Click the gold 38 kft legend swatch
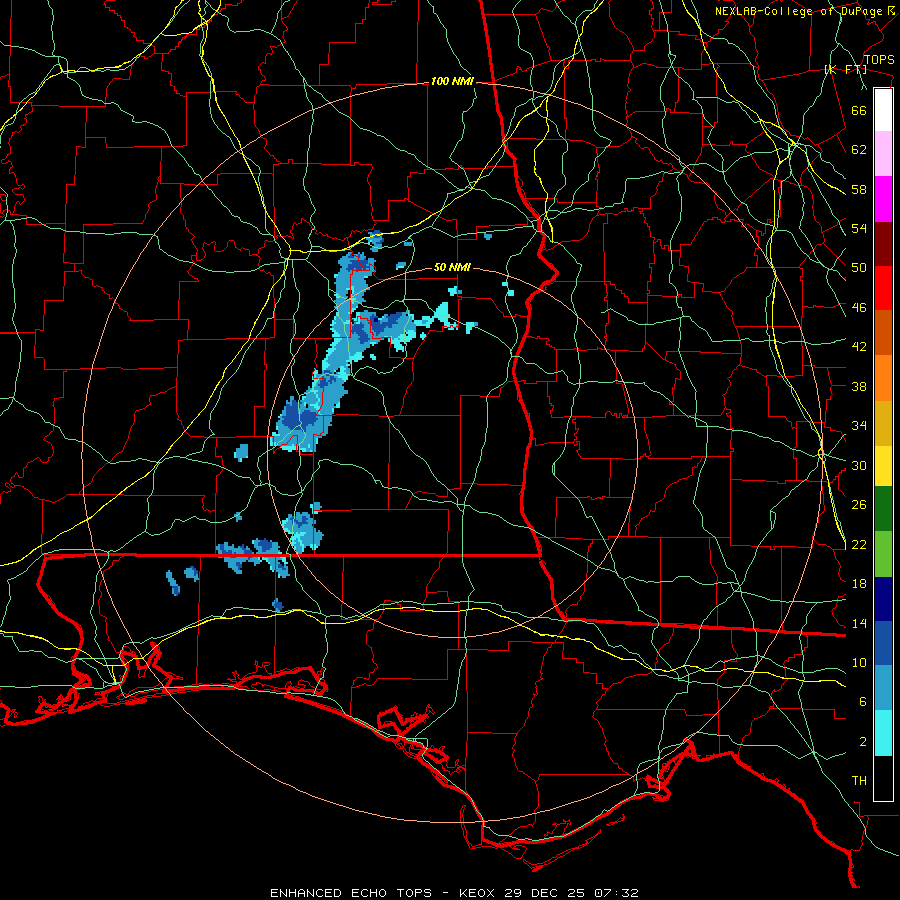900x900 pixels. click(x=883, y=423)
